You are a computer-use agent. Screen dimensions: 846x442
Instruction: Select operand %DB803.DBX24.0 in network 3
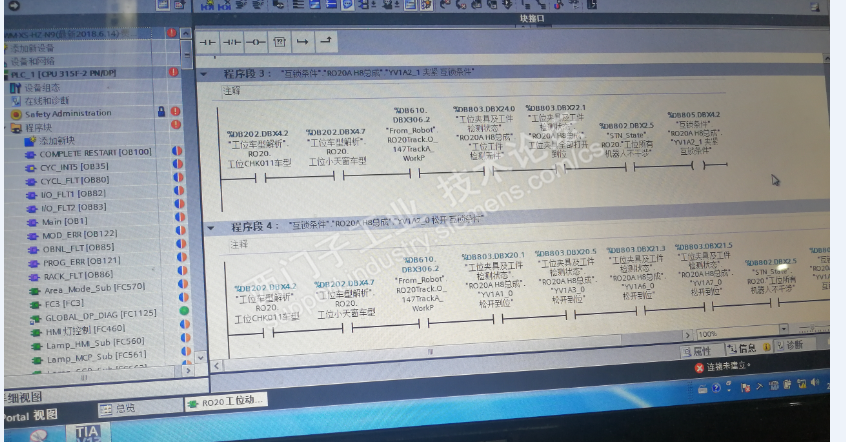point(484,109)
